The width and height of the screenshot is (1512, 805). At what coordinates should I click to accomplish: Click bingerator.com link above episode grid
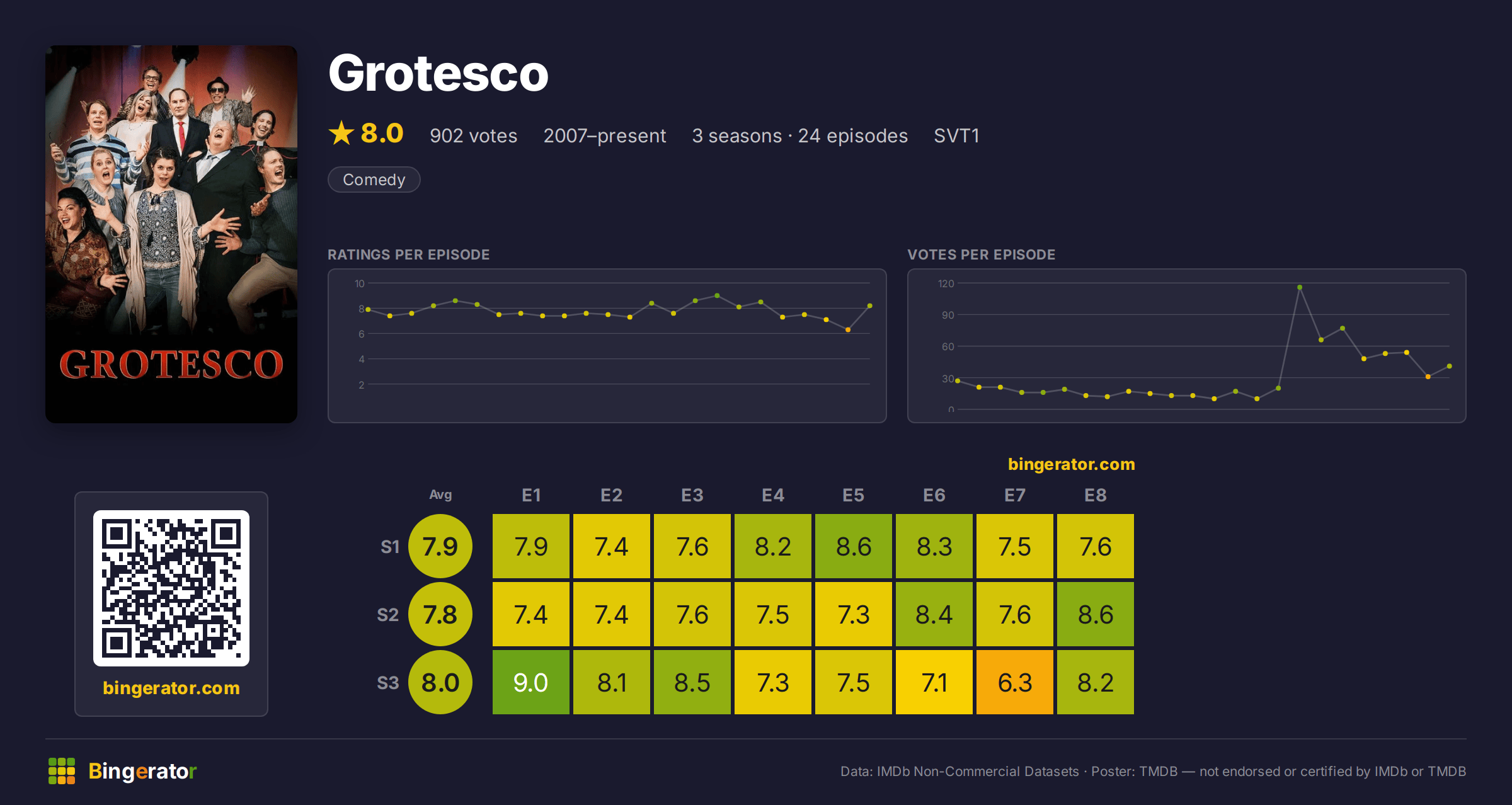[1072, 464]
